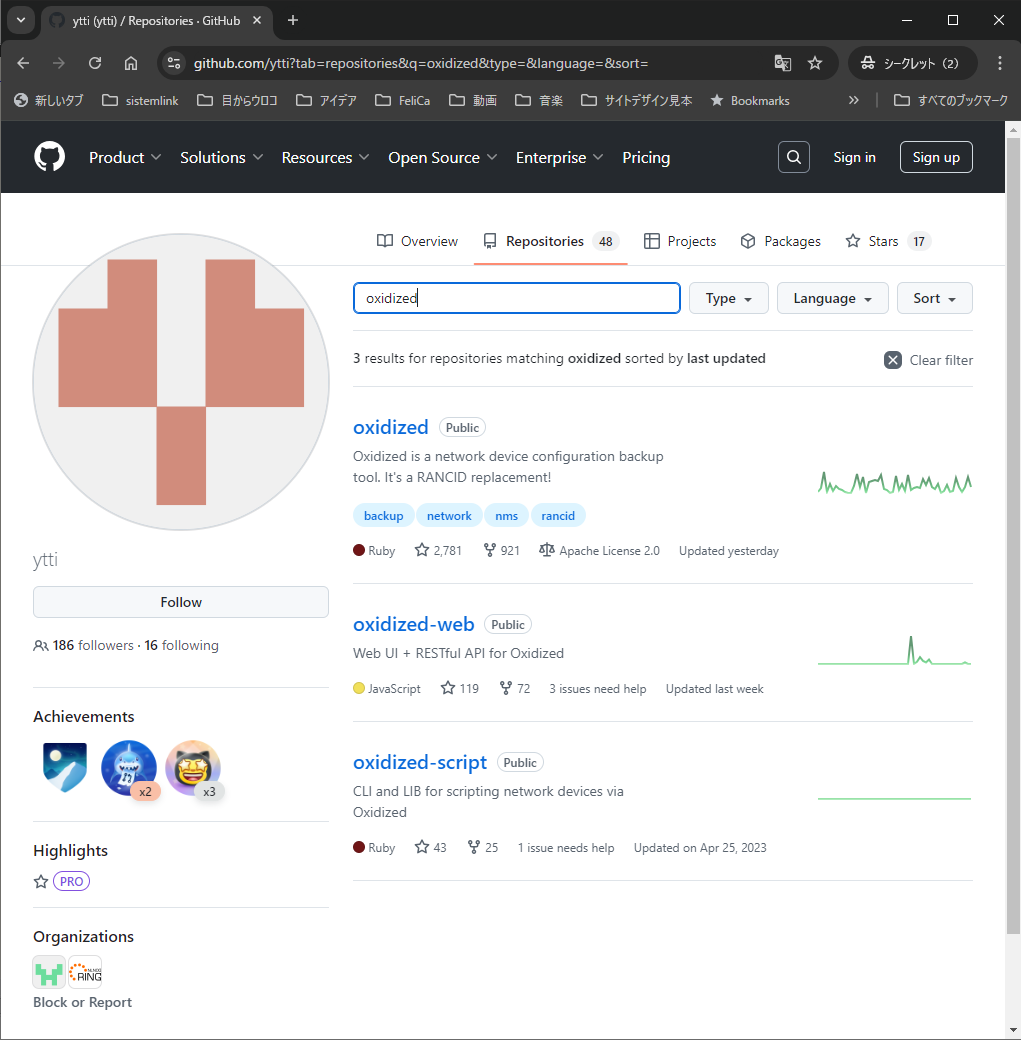This screenshot has width=1021, height=1040.
Task: Go to browser home page icon
Action: tap(131, 63)
